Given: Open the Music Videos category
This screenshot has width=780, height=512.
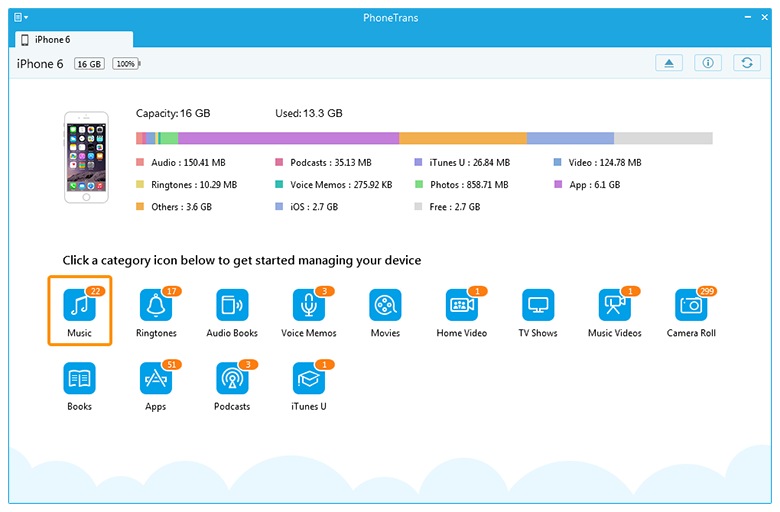Looking at the screenshot, I should point(614,305).
